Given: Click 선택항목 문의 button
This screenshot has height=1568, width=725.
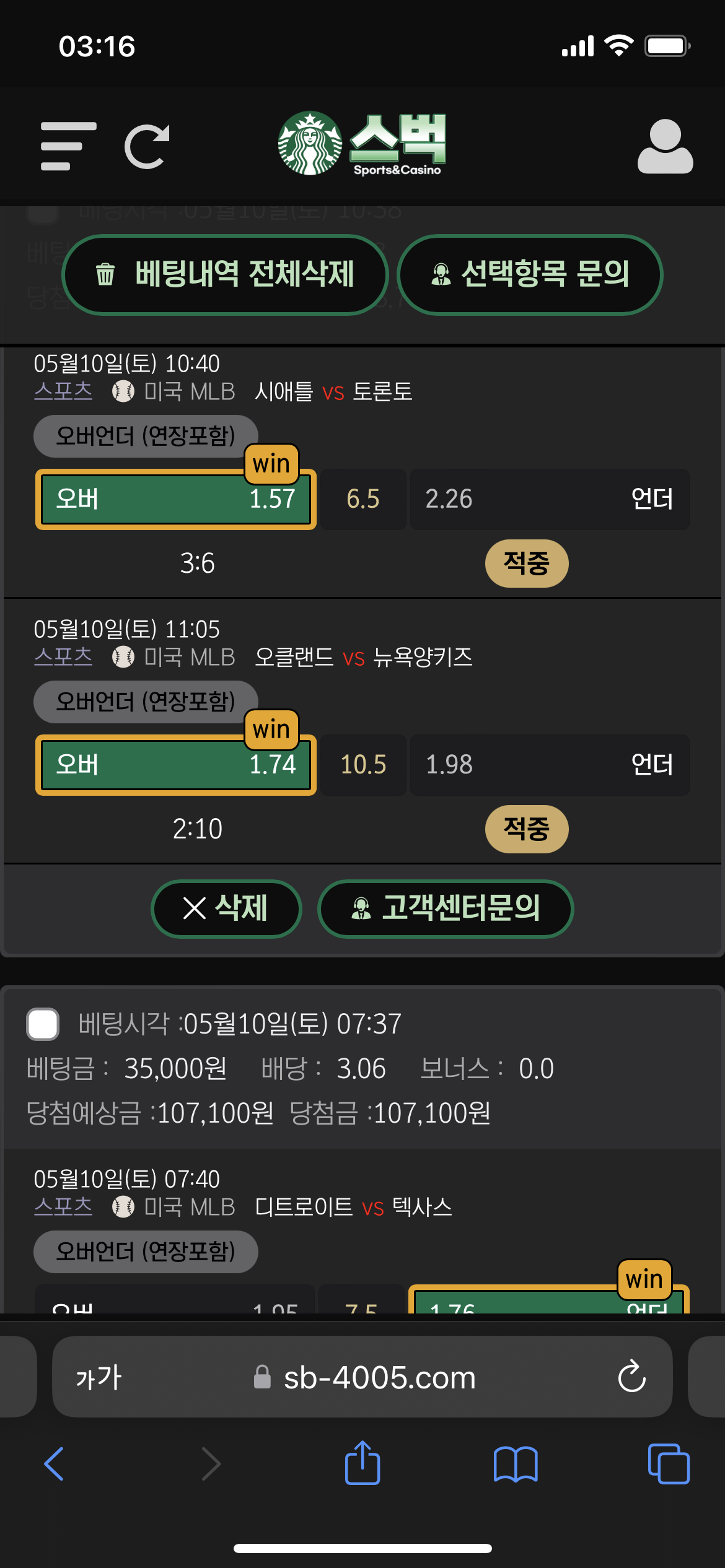Looking at the screenshot, I should coord(530,274).
